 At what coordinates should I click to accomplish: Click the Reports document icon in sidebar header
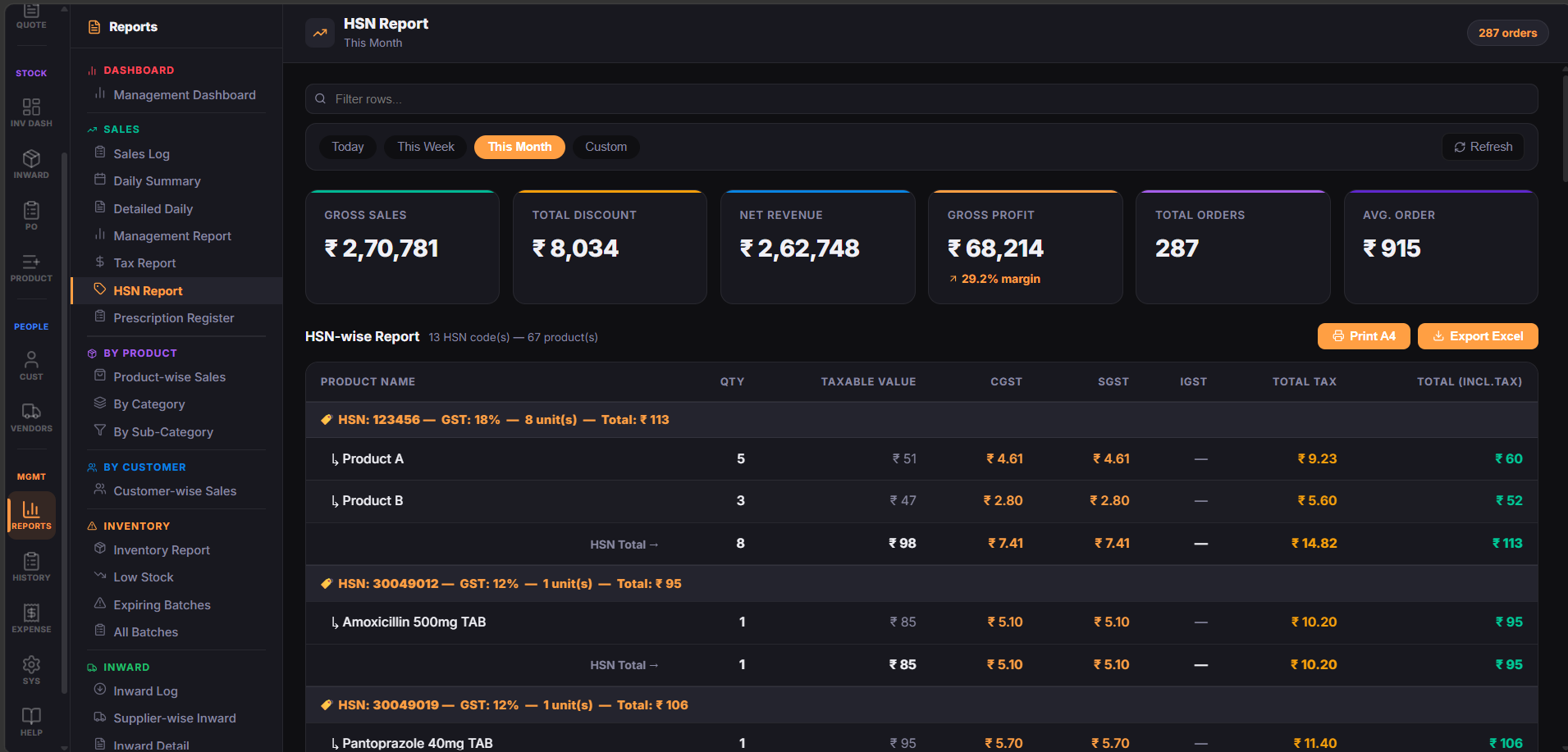(94, 27)
